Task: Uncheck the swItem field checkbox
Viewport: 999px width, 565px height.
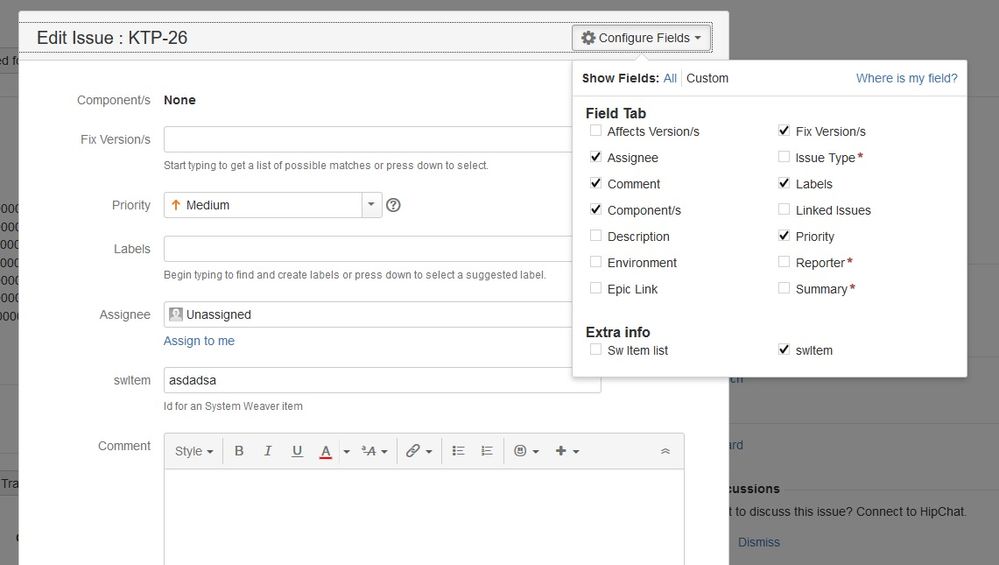Action: point(784,349)
